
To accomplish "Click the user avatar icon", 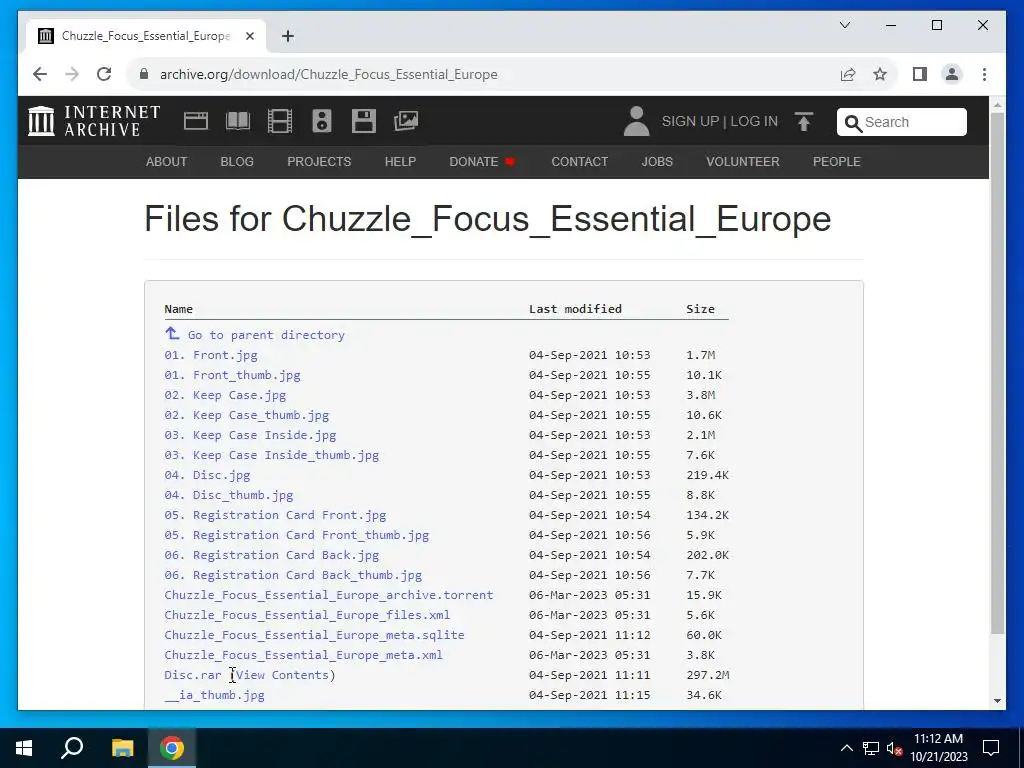I will click(x=636, y=121).
